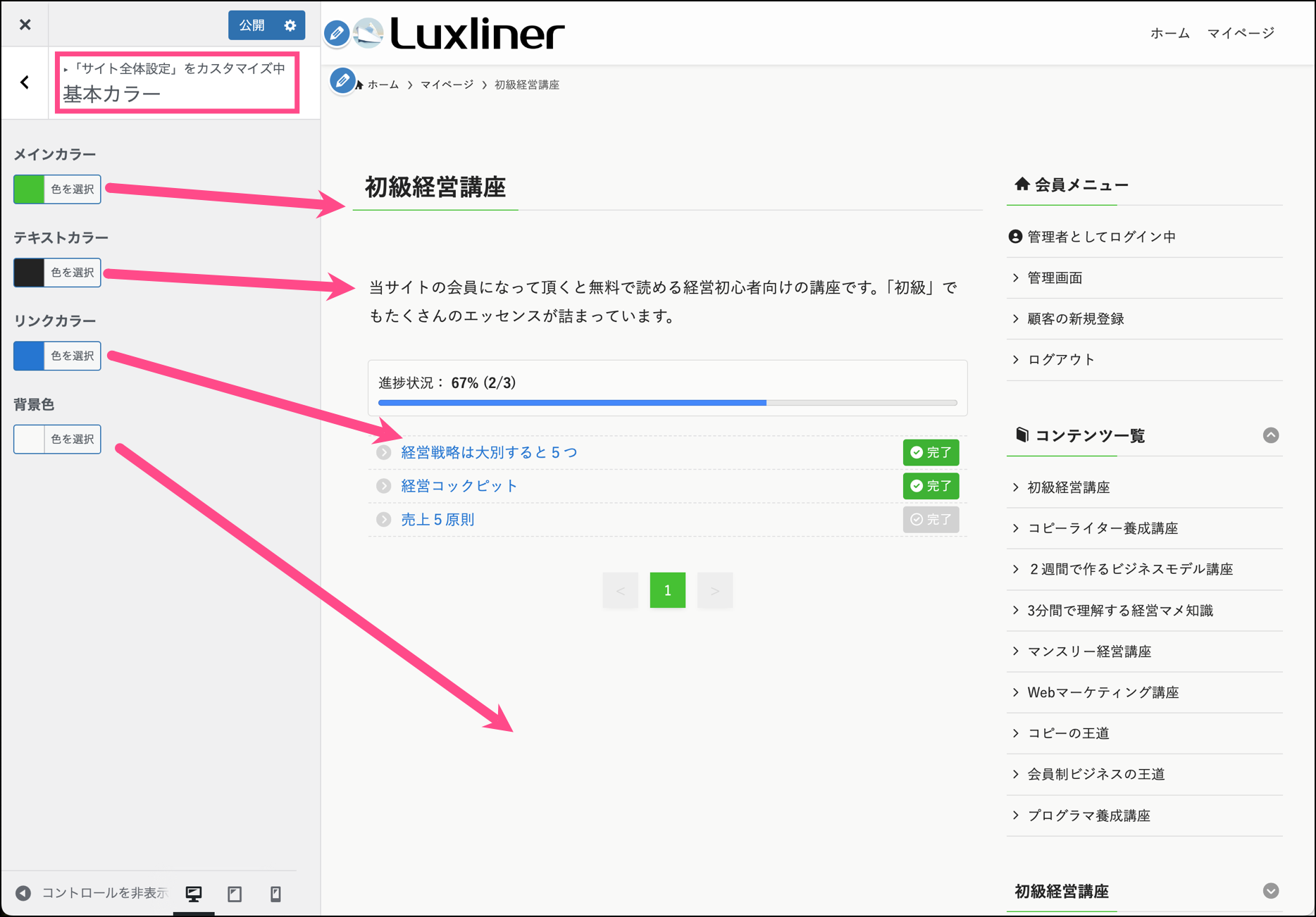1316x917 pixels.
Task: Click the pencil edit icon beside the logo
Action: [337, 33]
